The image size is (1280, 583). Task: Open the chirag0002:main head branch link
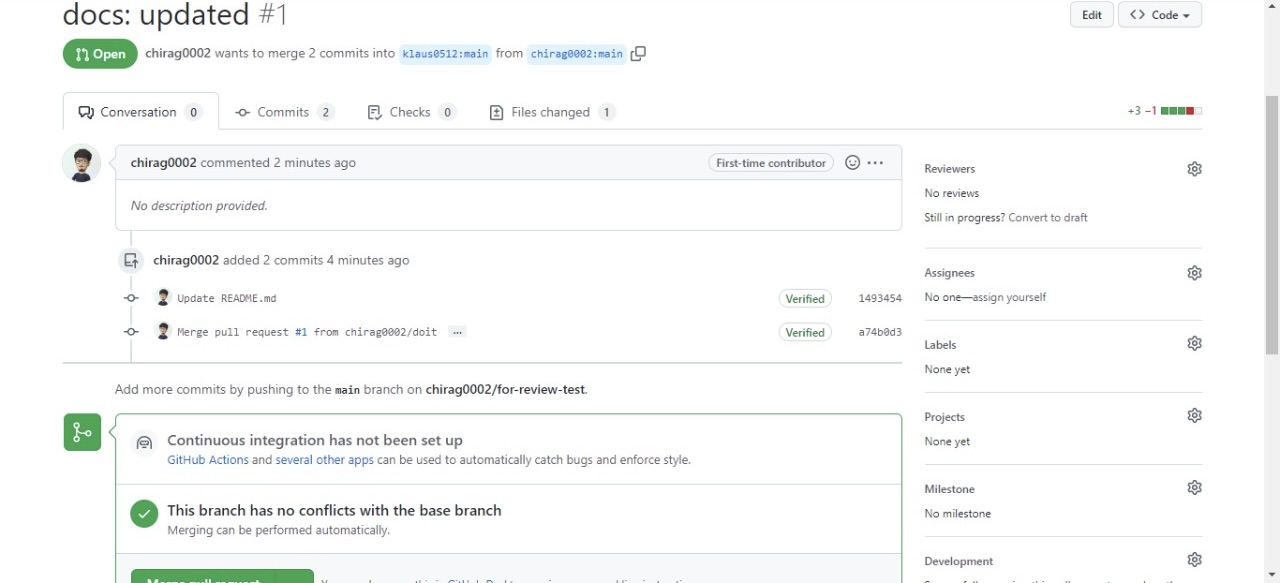click(577, 54)
